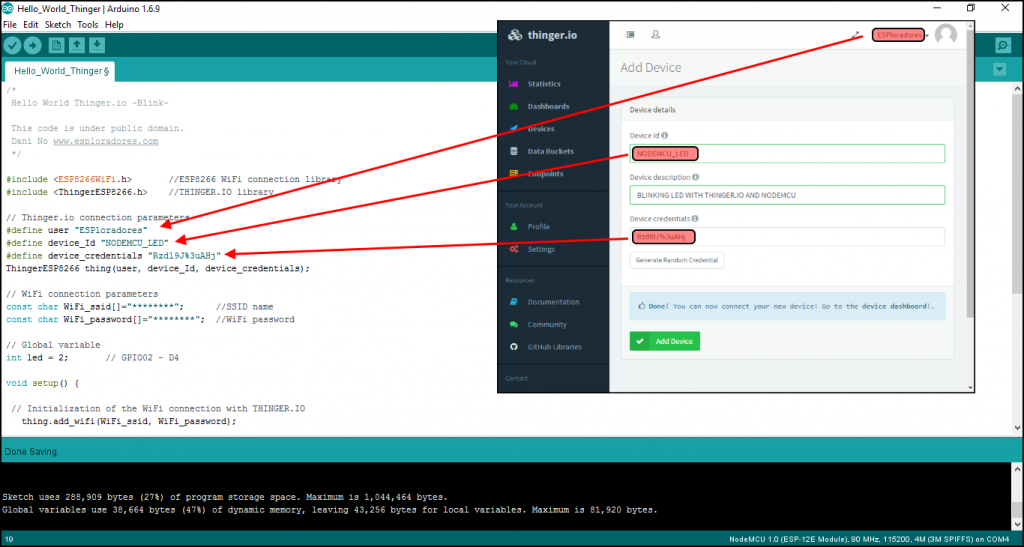Click the Arduino code editor vertical scrollbar
The image size is (1024, 547).
pos(1017,196)
